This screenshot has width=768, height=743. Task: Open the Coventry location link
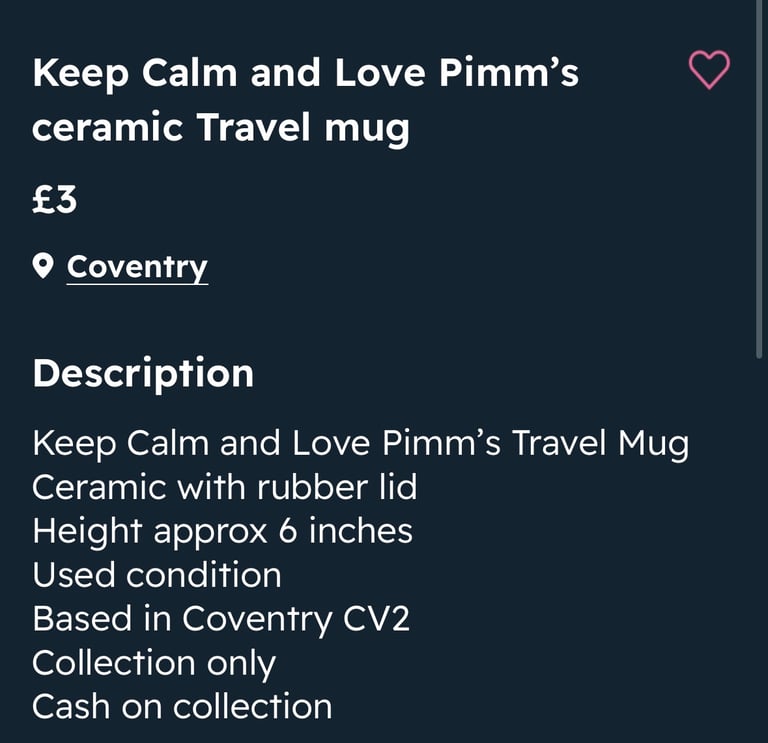coord(137,267)
